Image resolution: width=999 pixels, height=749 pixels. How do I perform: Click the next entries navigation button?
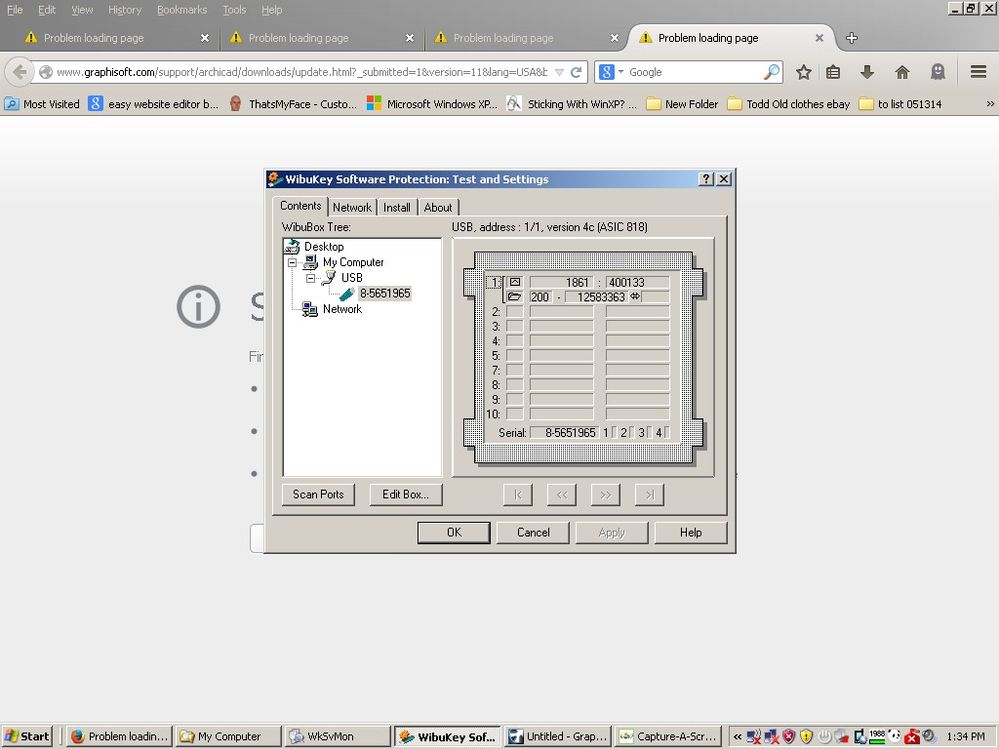(x=605, y=494)
